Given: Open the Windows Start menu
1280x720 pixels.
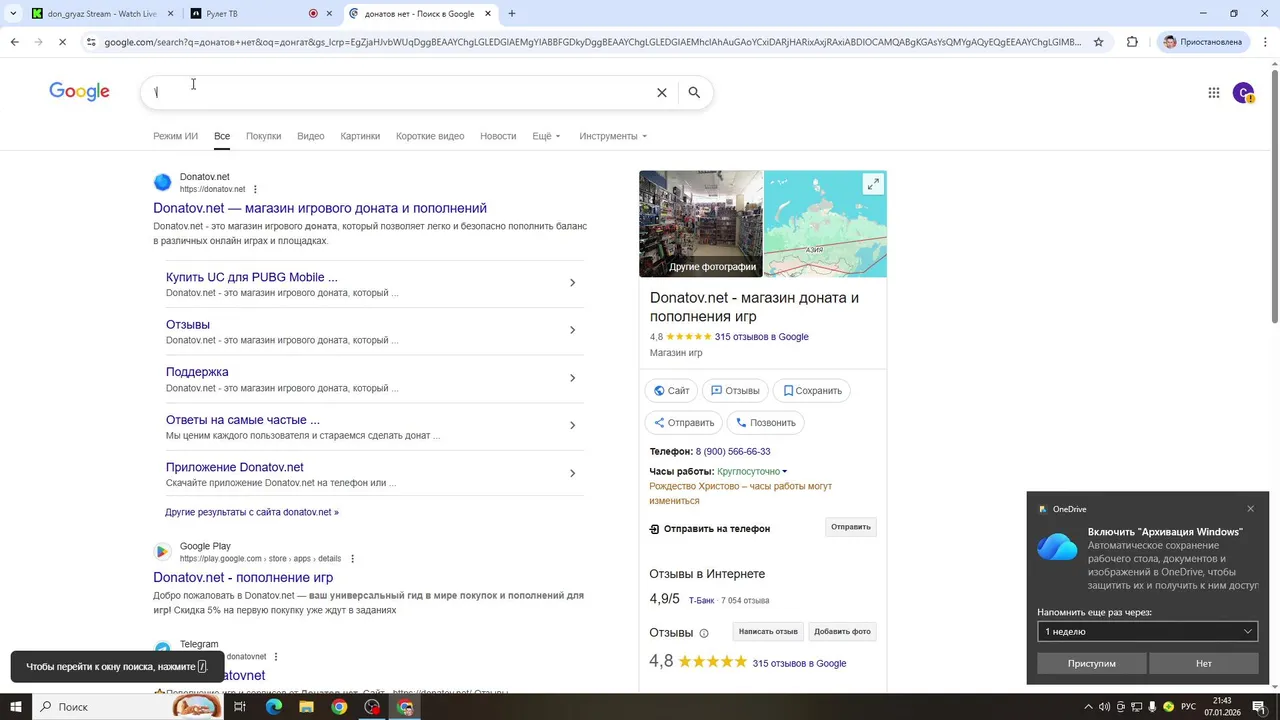Looking at the screenshot, I should [x=16, y=707].
